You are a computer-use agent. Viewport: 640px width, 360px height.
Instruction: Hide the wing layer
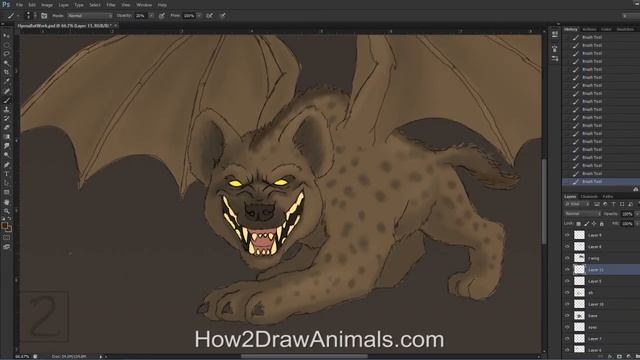tap(567, 258)
